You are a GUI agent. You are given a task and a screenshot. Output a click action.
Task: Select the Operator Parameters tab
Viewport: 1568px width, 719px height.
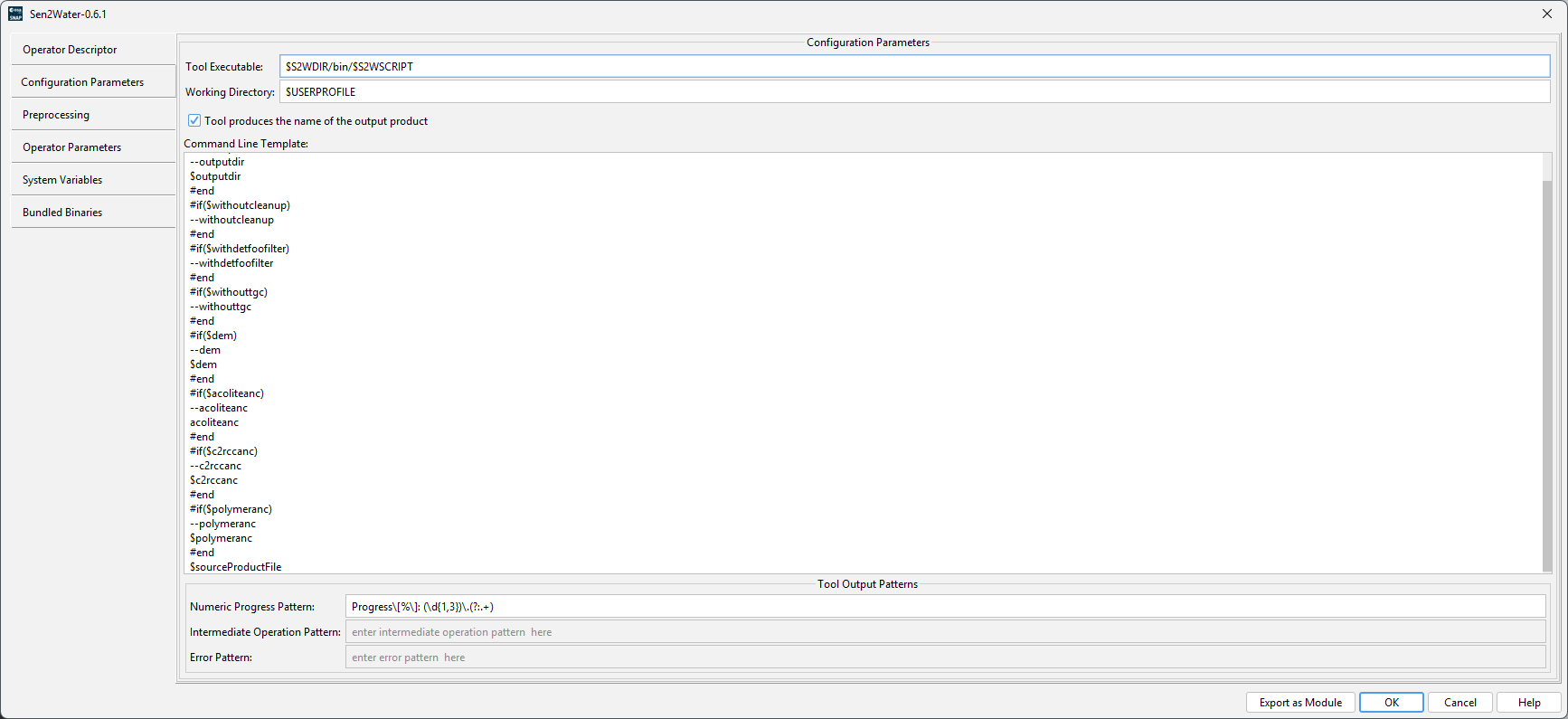click(x=94, y=147)
